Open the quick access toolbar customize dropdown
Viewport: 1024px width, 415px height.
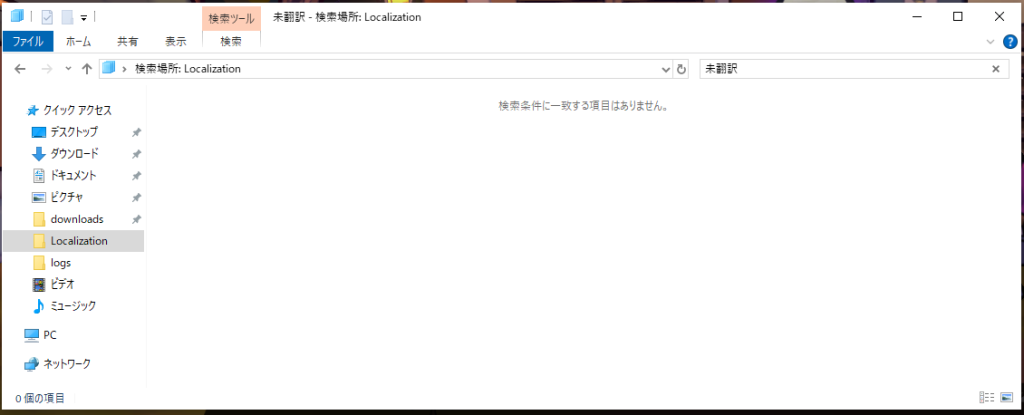(84, 17)
